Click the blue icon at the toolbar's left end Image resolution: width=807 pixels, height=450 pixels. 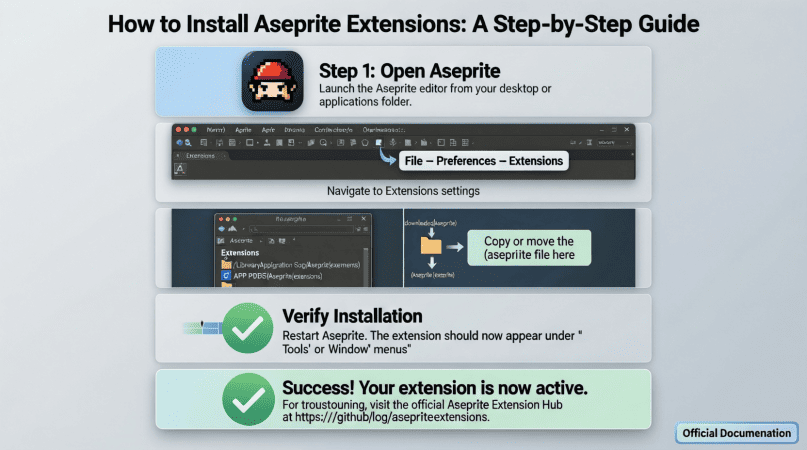(x=179, y=143)
